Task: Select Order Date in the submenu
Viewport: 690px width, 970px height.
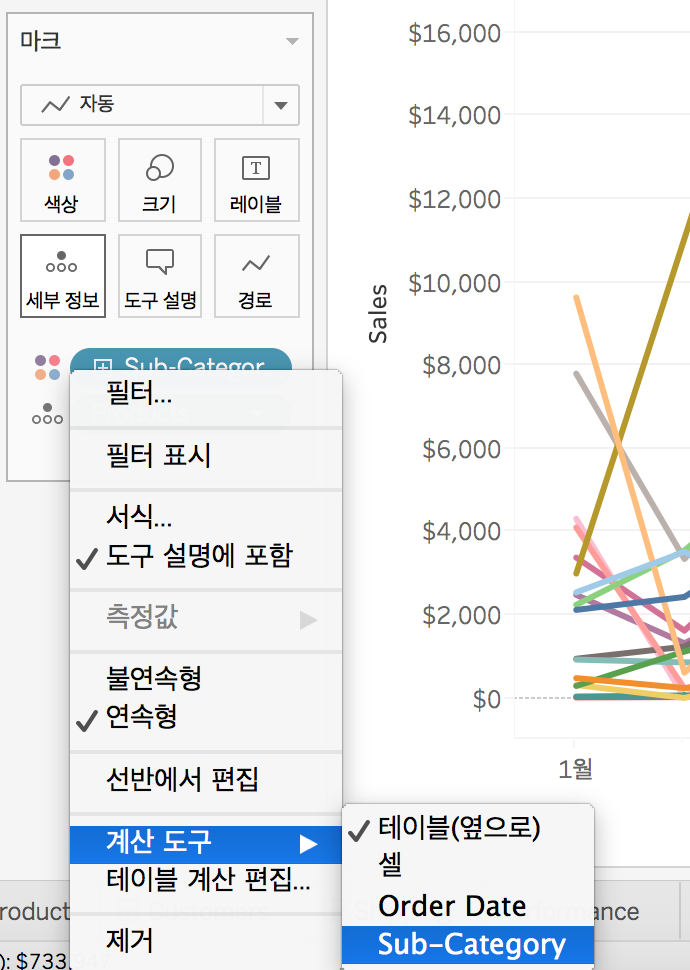Action: [x=468, y=906]
